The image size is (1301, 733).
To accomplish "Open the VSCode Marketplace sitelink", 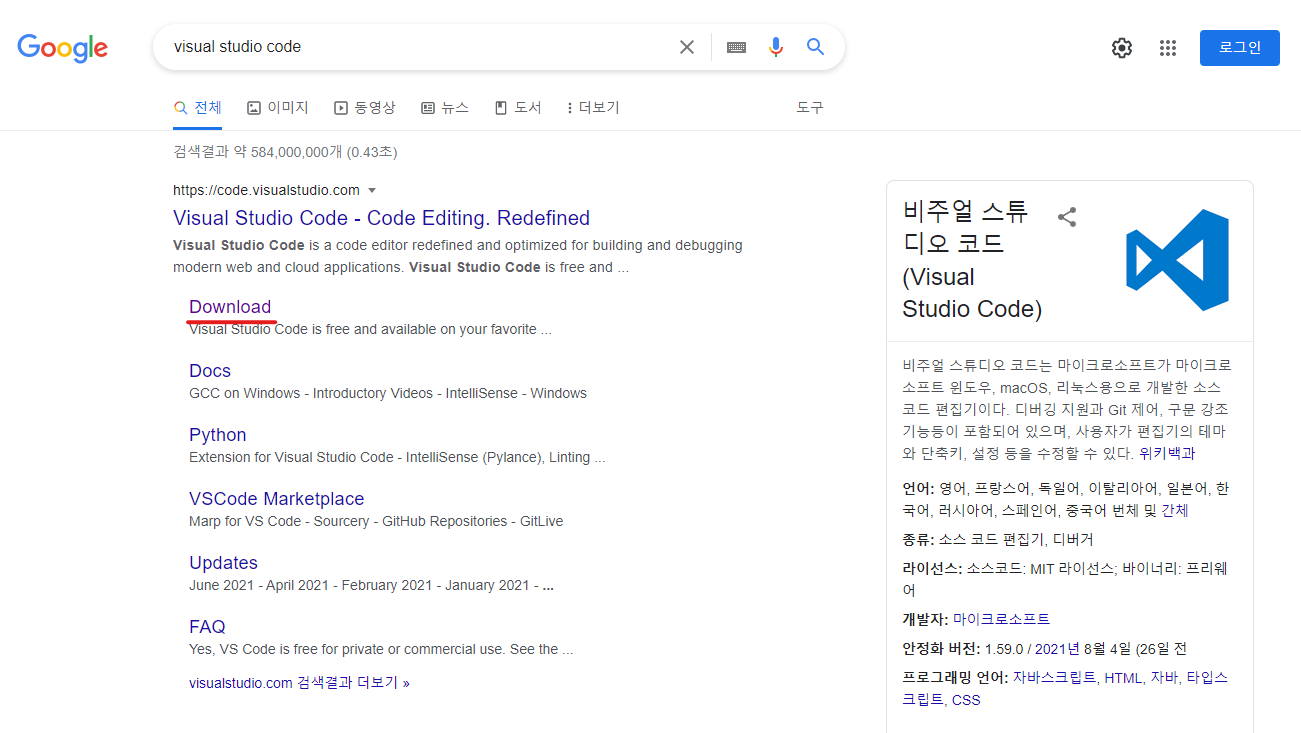I will [276, 499].
